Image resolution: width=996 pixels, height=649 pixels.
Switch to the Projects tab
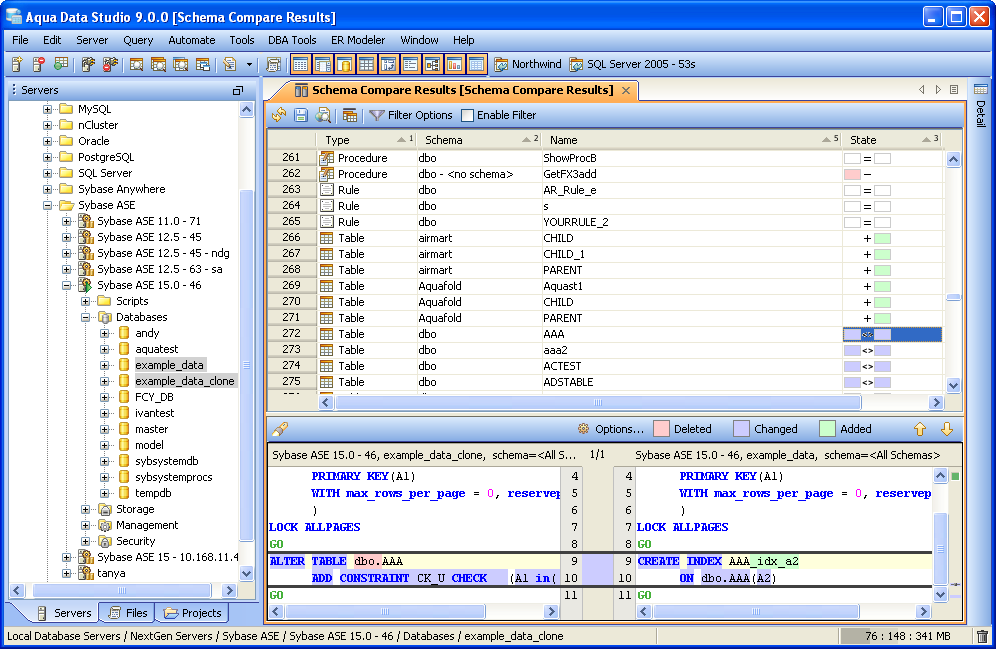click(x=194, y=613)
